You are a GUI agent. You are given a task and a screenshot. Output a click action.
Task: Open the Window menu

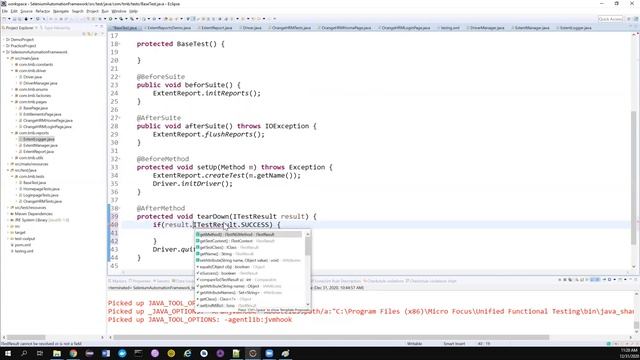pyautogui.click(x=119, y=11)
